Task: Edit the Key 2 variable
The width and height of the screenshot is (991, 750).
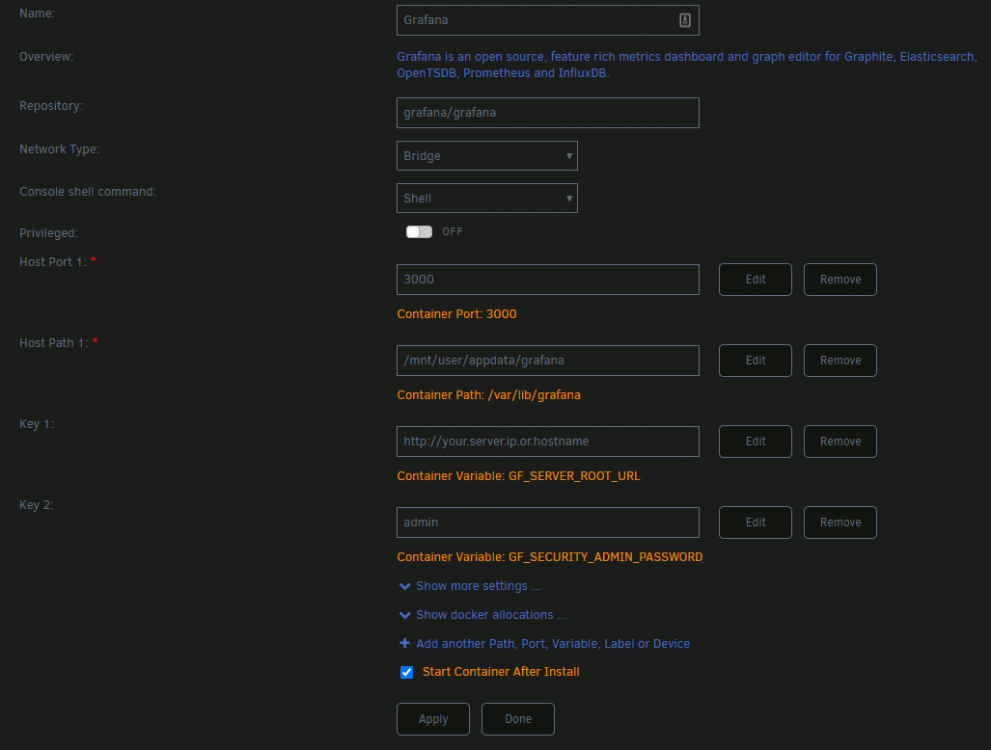Action: [x=755, y=522]
